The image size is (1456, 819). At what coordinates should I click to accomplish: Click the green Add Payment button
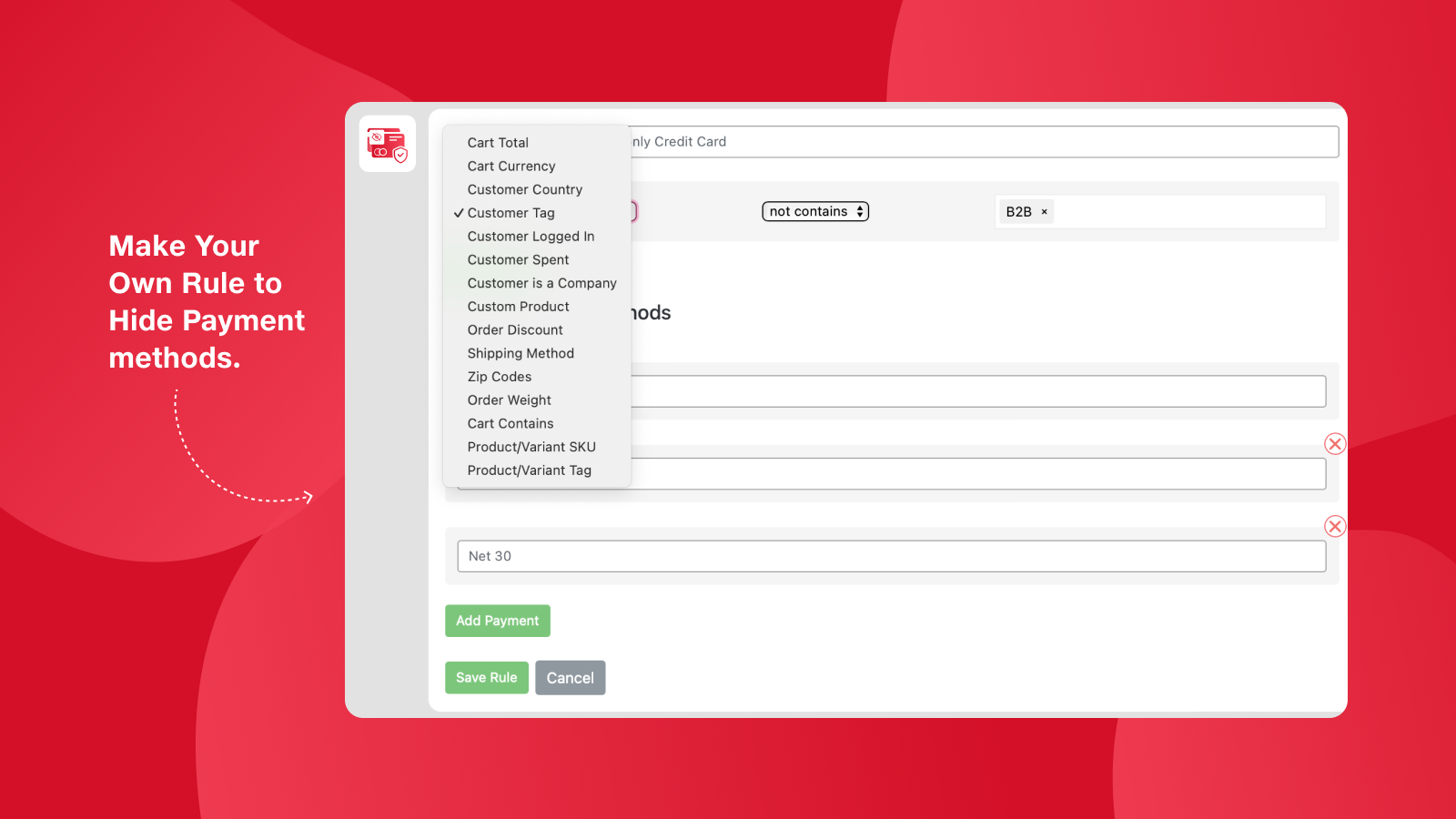[497, 621]
